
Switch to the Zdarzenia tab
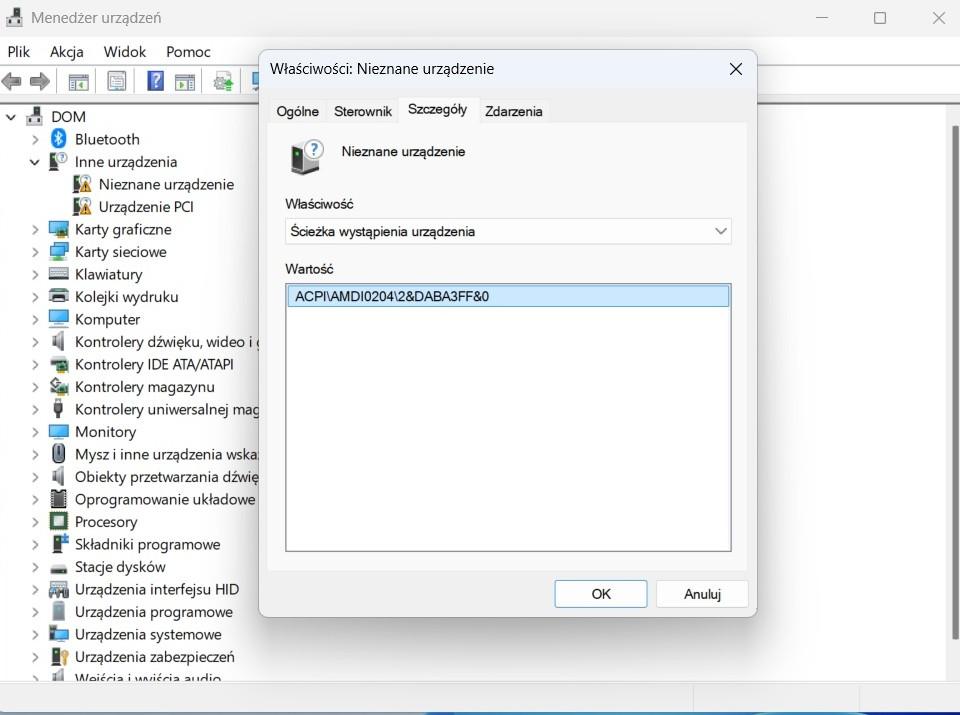tap(513, 111)
